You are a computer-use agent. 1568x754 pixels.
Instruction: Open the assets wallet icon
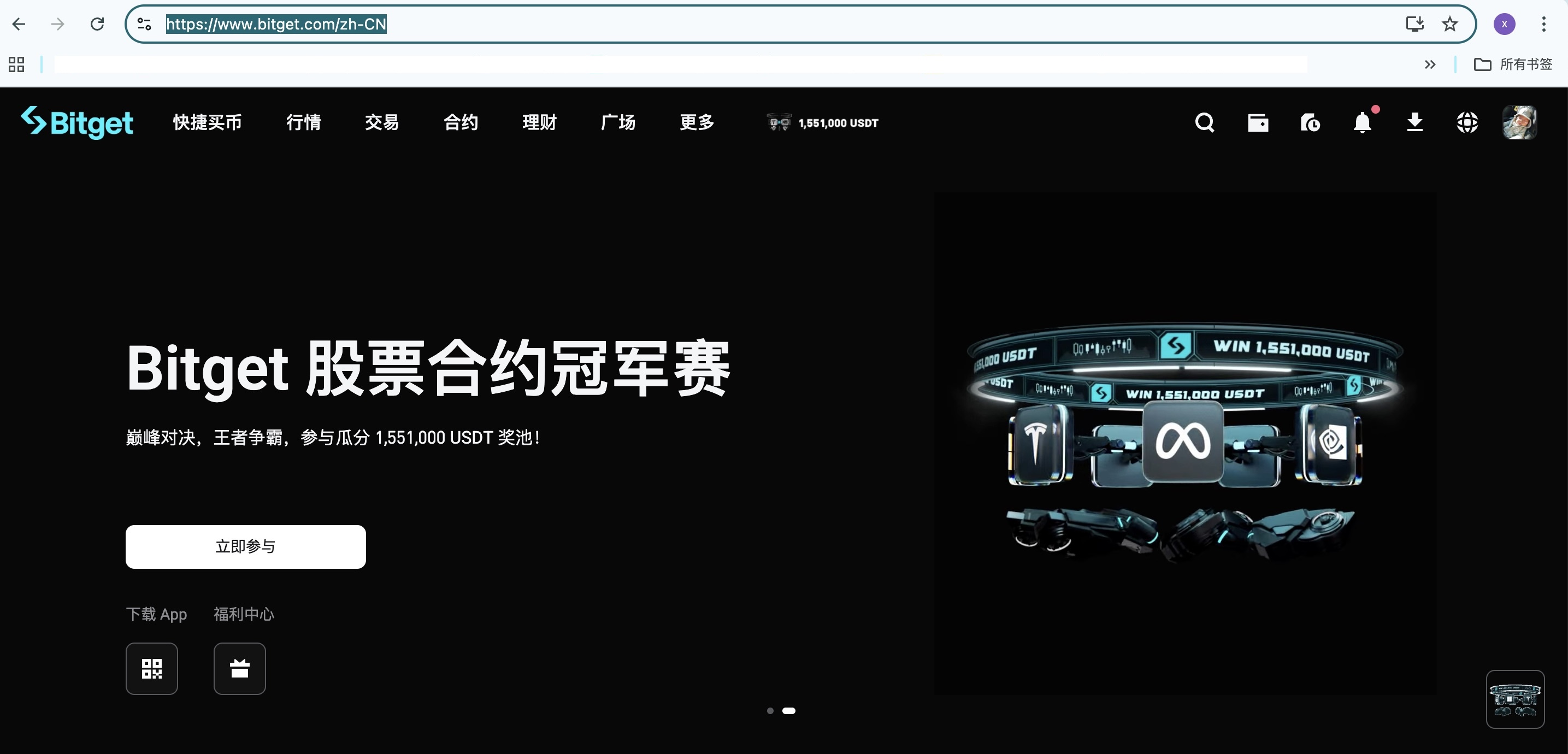[x=1258, y=122]
